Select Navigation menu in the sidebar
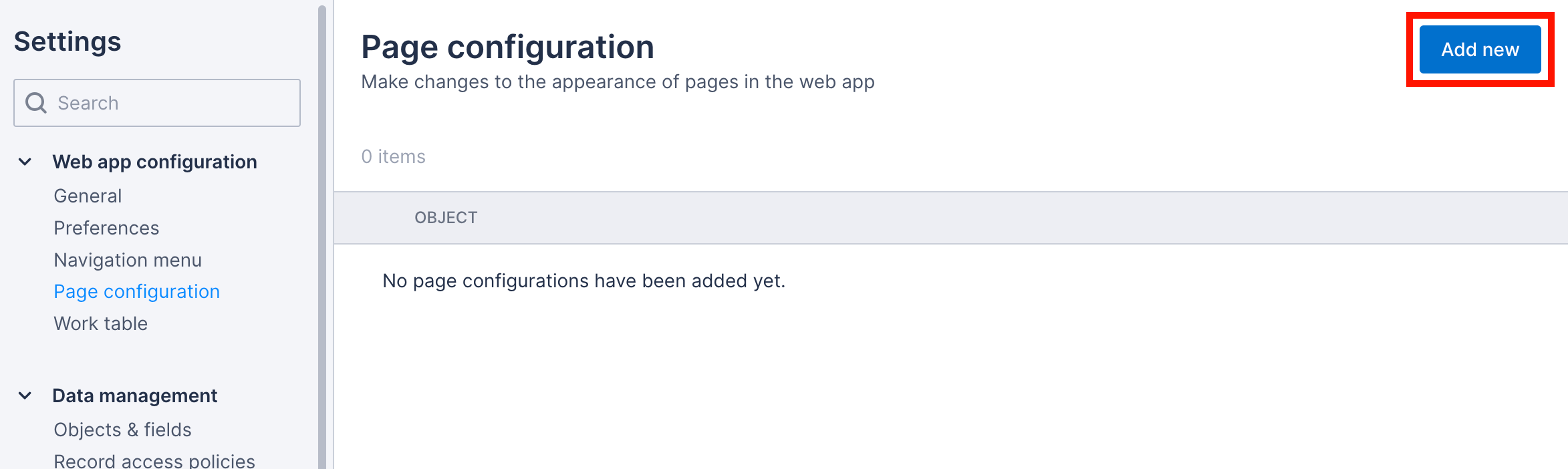 pyautogui.click(x=128, y=260)
